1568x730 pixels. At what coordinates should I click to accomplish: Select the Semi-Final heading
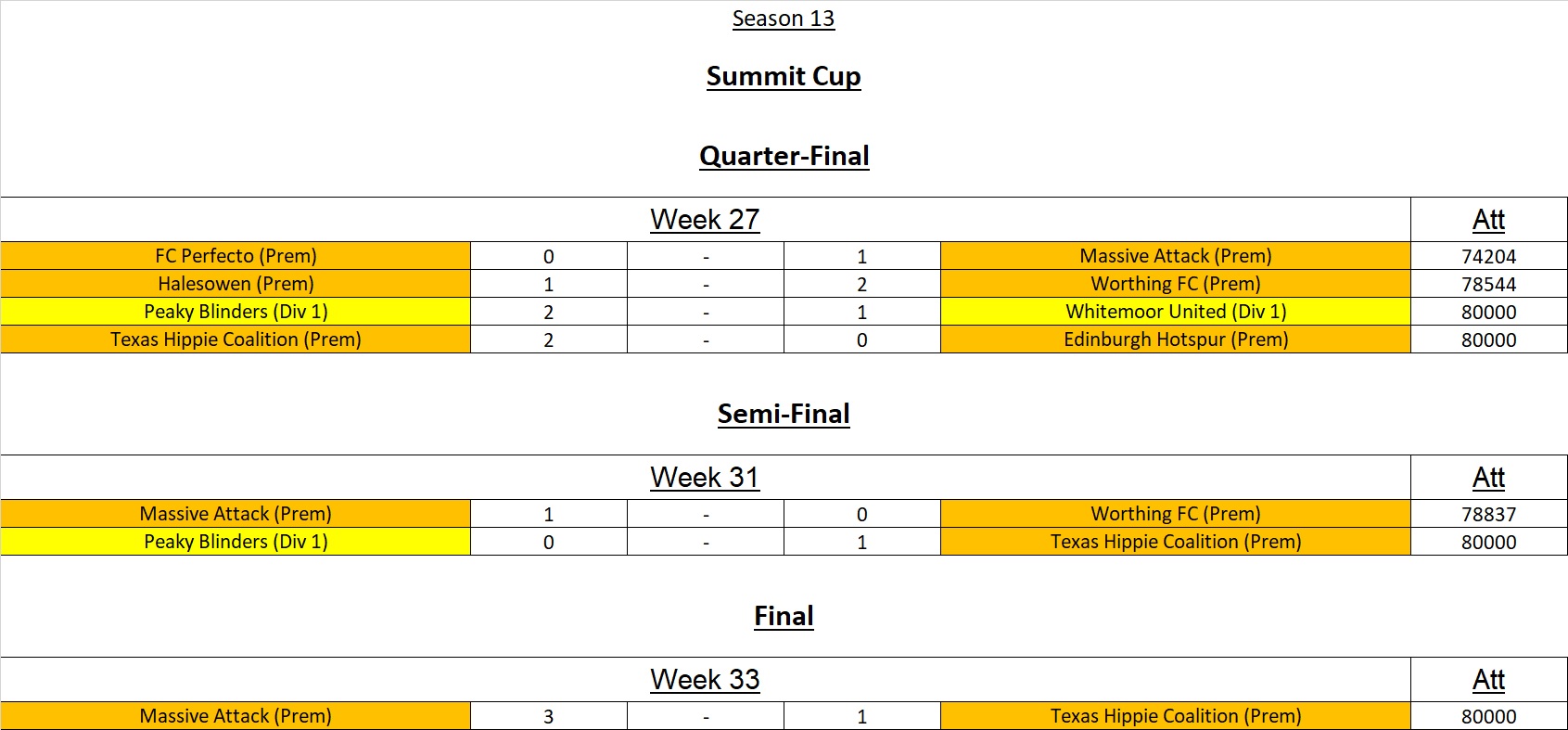(784, 414)
